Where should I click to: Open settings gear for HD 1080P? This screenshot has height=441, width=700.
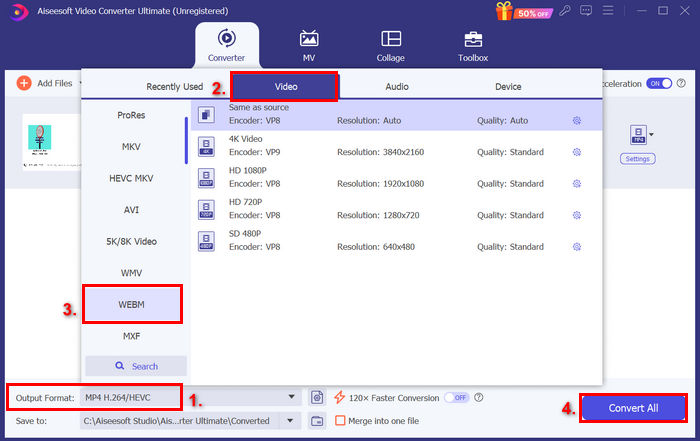[577, 183]
